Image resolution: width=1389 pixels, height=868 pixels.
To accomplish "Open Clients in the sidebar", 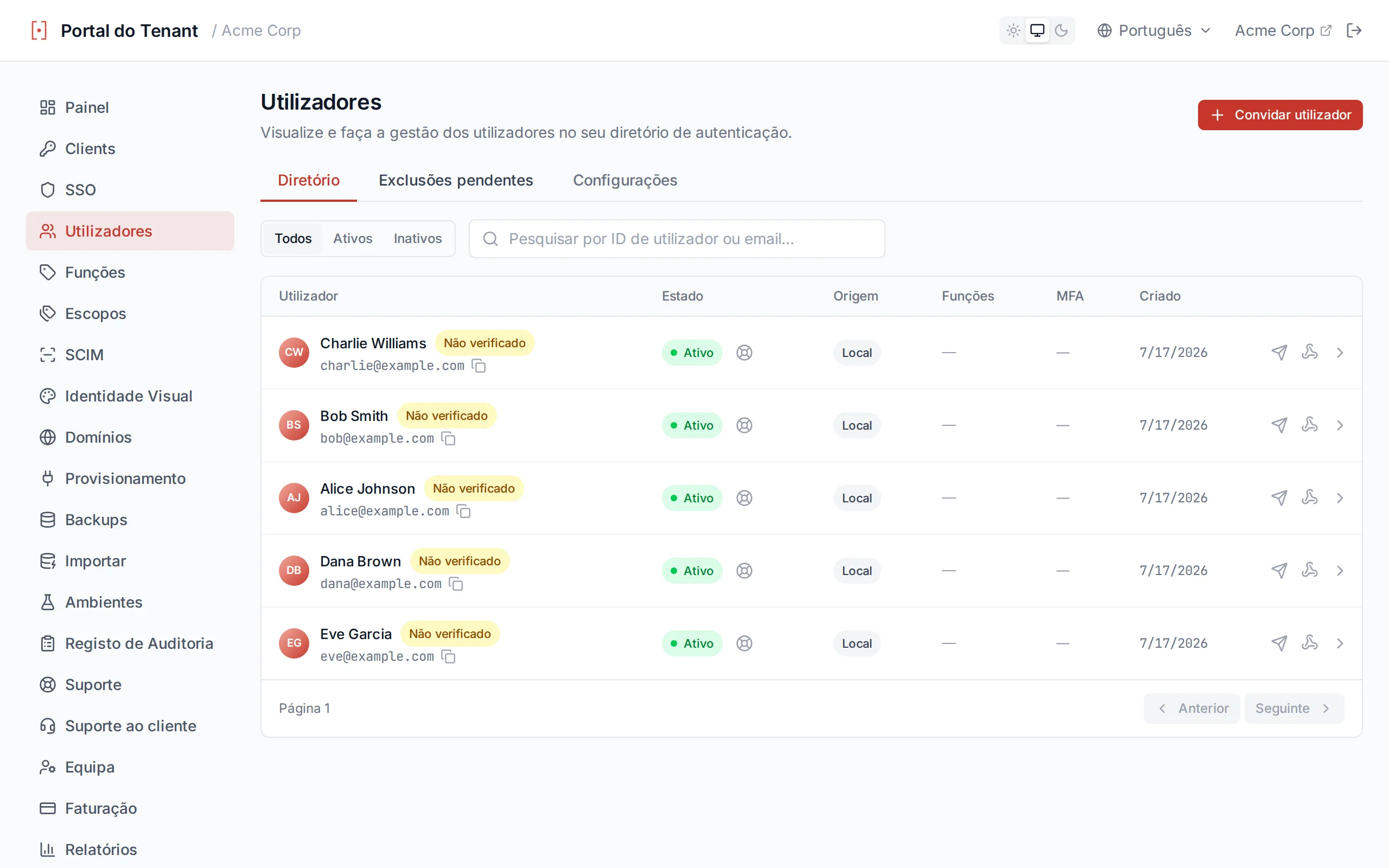I will (x=130, y=149).
